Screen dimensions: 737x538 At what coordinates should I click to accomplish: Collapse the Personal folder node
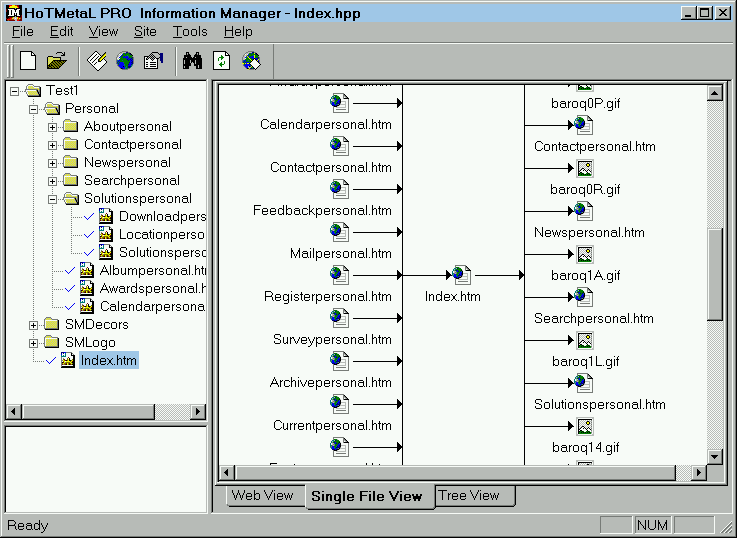coord(33,109)
